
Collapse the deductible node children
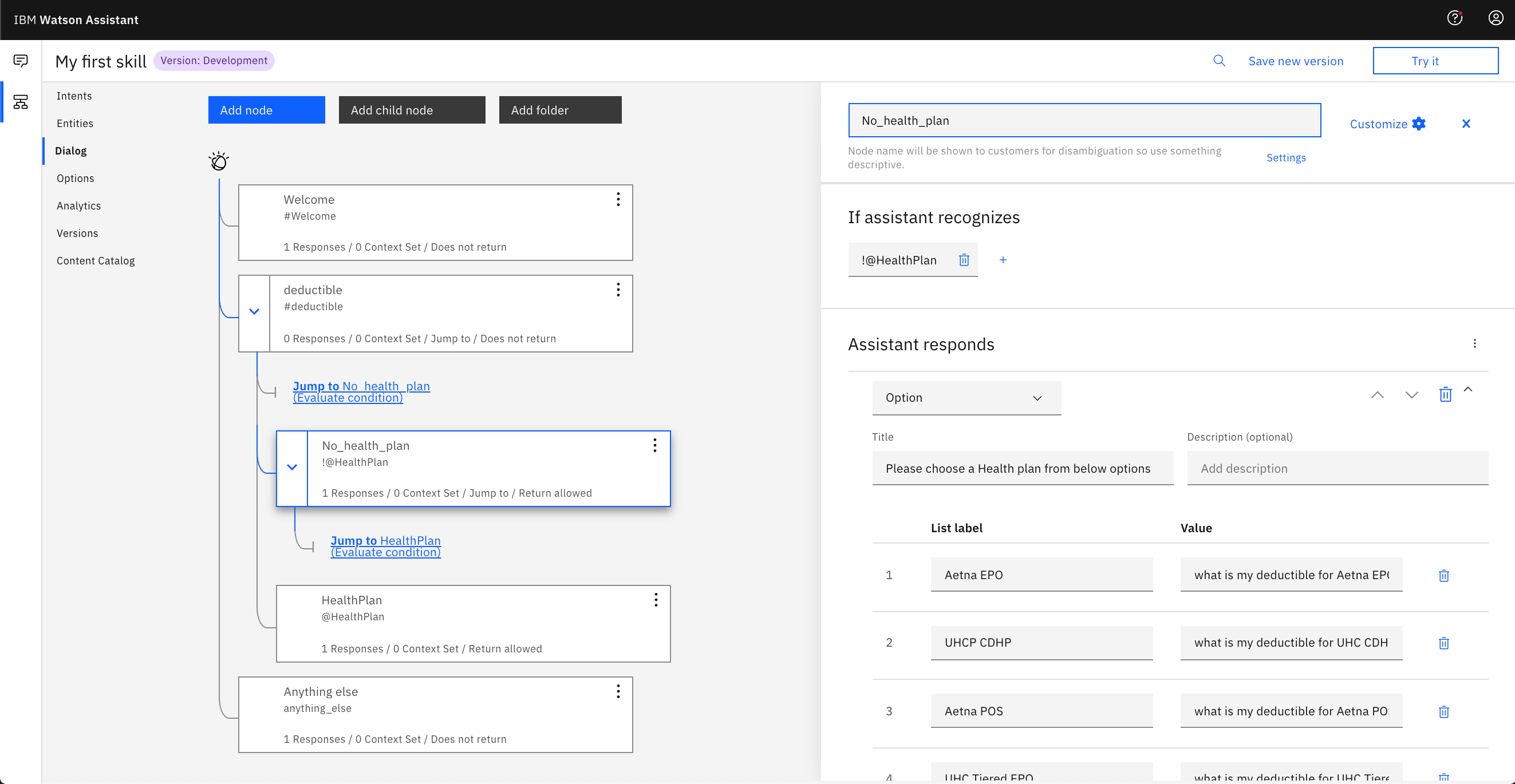[254, 311]
